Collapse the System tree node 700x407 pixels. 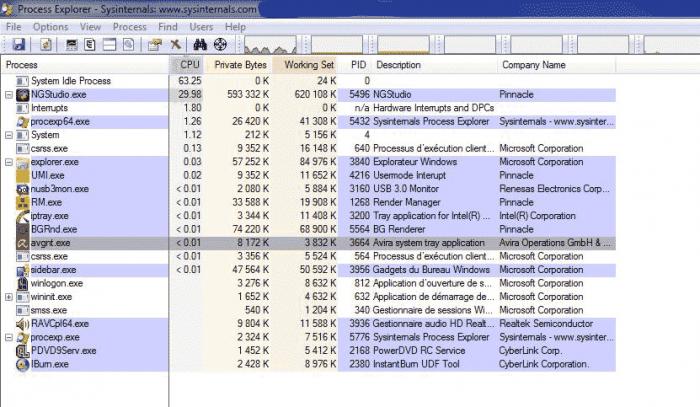[8, 135]
